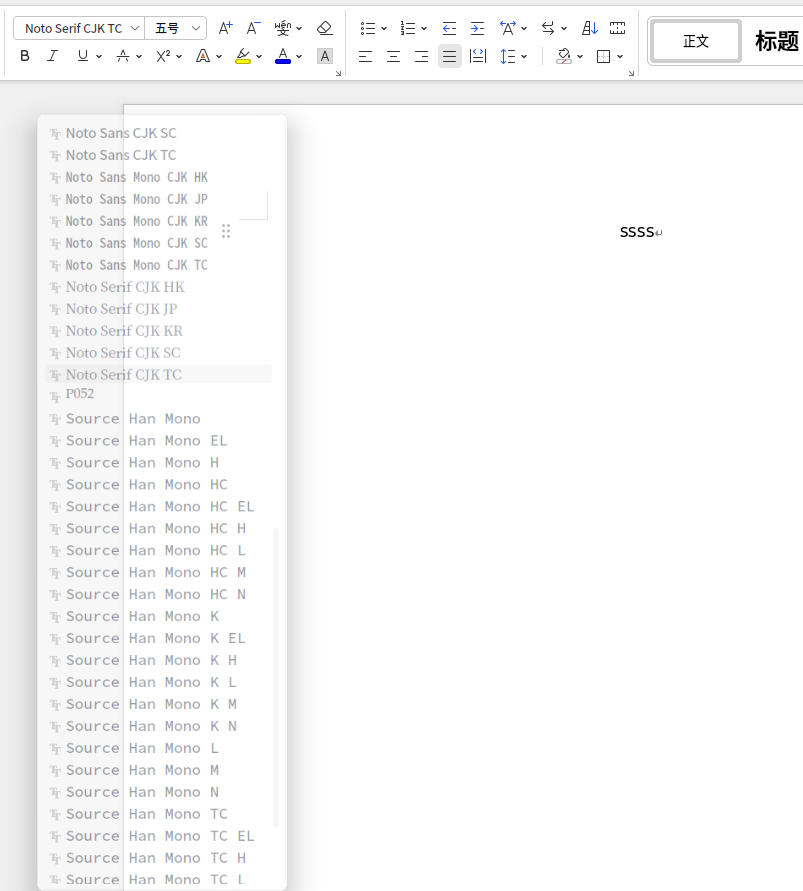
Task: Sort the selected text
Action: pos(589,28)
